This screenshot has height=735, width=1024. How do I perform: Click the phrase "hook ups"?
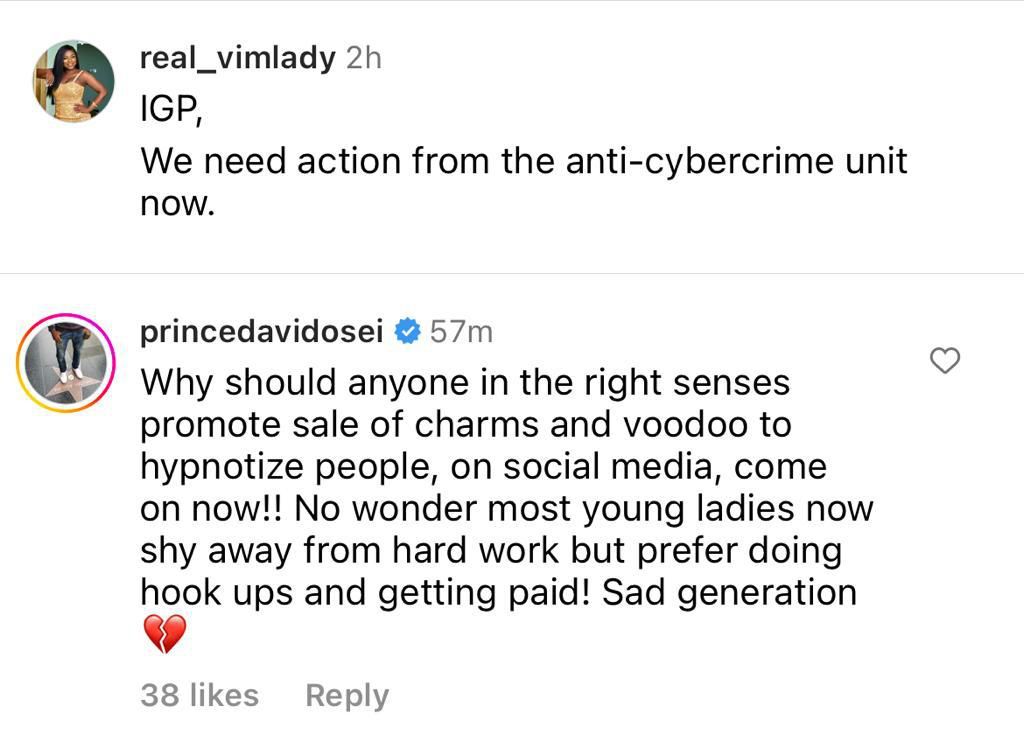point(216,592)
